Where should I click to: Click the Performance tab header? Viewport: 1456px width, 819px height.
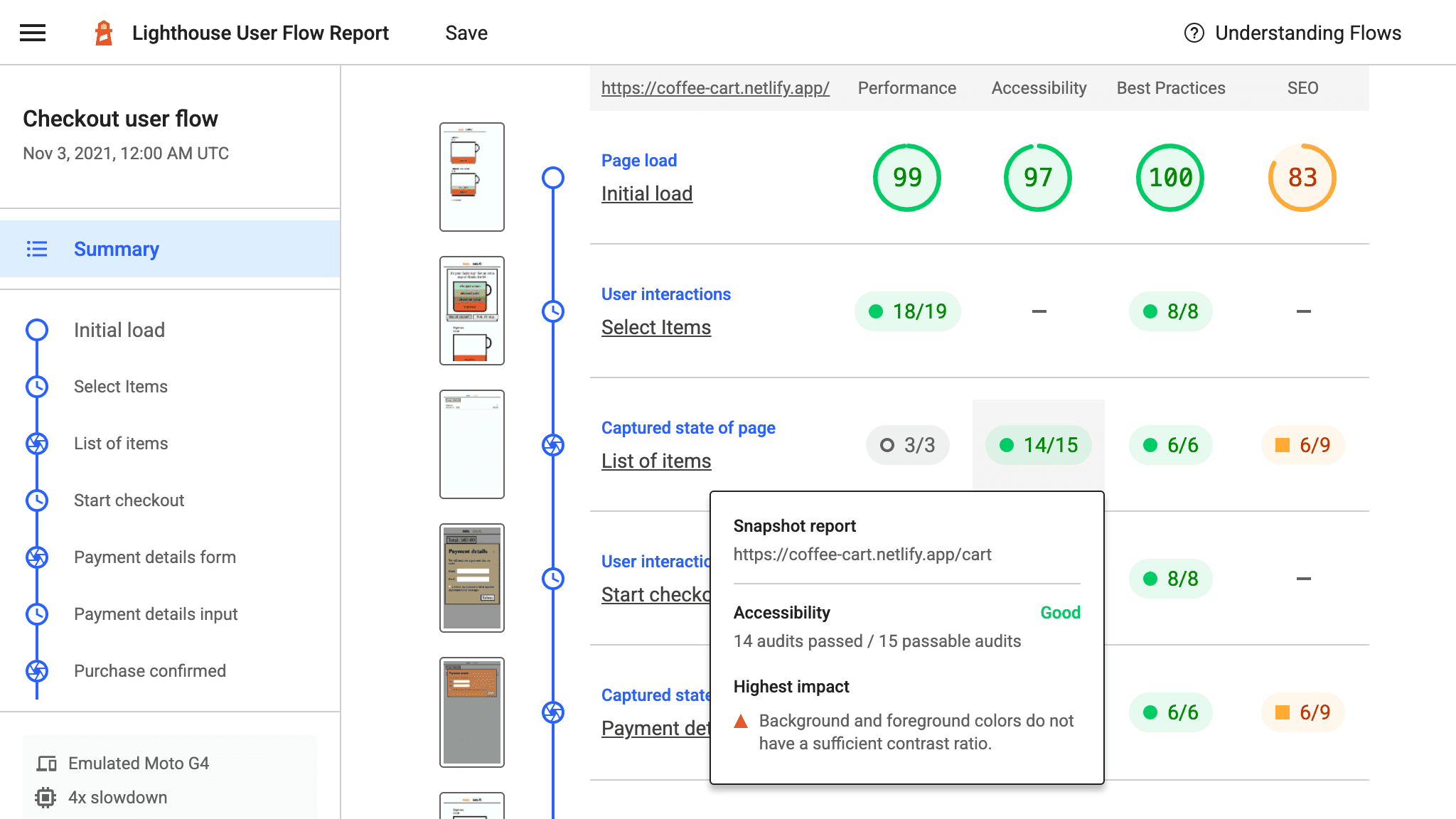tap(906, 88)
